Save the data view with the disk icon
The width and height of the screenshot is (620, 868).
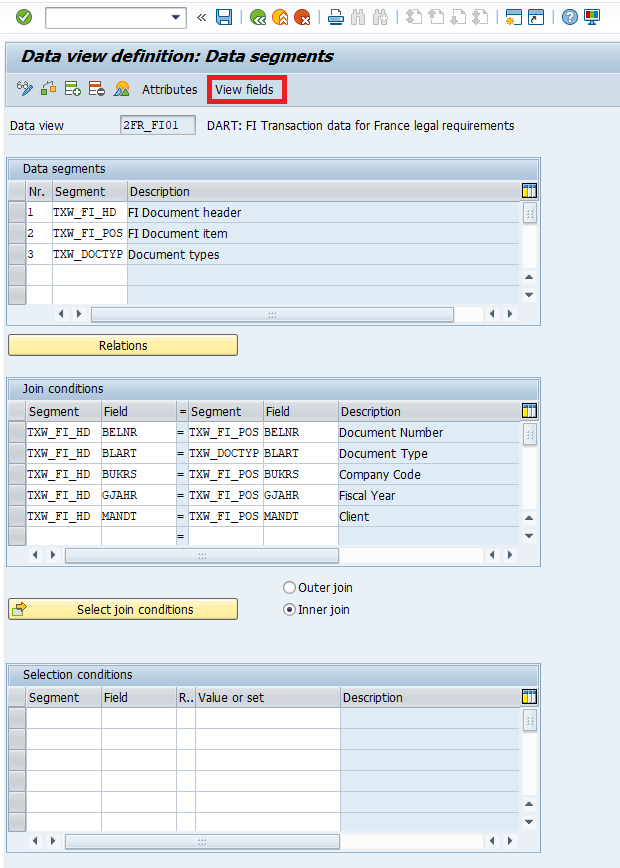pos(224,17)
